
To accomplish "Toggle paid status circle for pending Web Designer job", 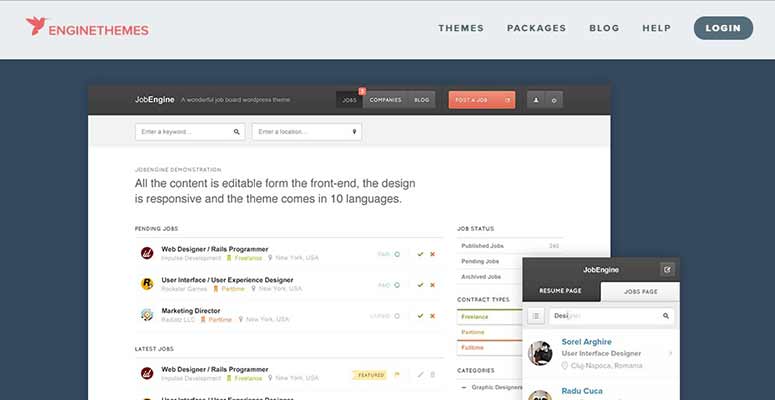I will pyautogui.click(x=397, y=254).
